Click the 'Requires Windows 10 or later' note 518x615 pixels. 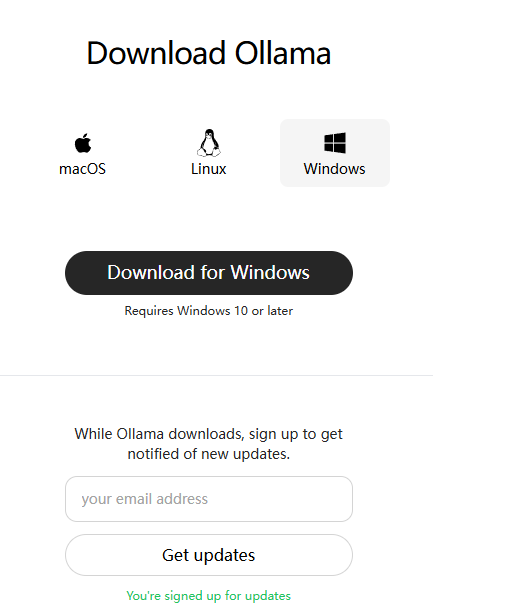pyautogui.click(x=209, y=311)
